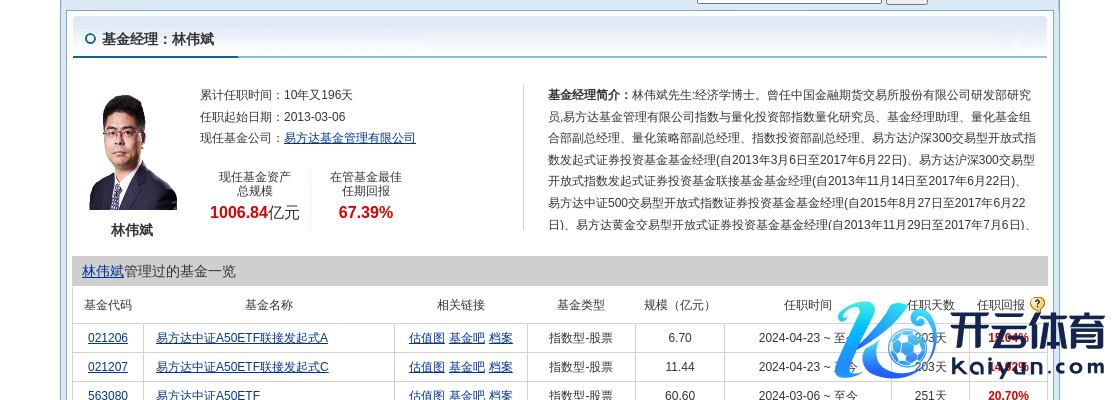Click 2024-03-06 ~ 至今 tenure period cell
The height and width of the screenshot is (400, 1120).
(x=808, y=394)
